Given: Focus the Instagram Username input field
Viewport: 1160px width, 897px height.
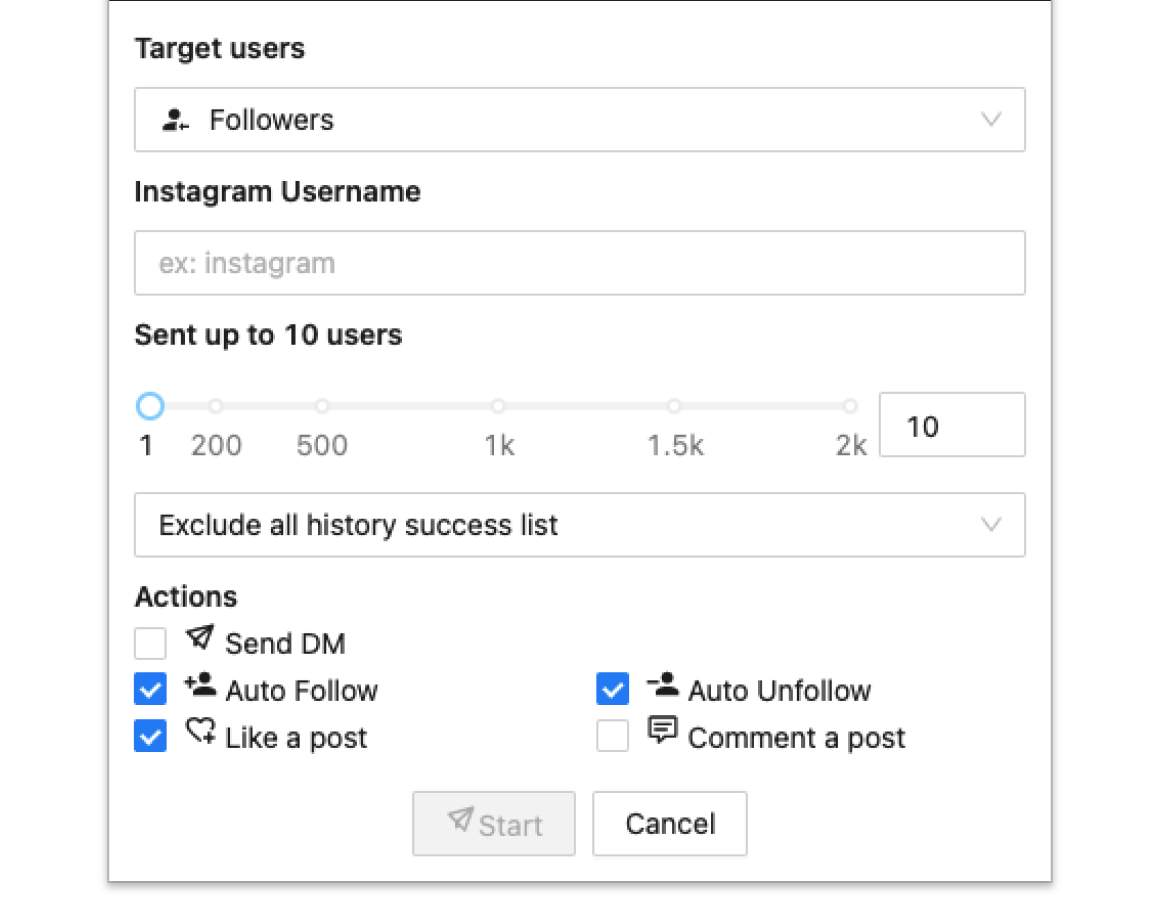Looking at the screenshot, I should 578,264.
